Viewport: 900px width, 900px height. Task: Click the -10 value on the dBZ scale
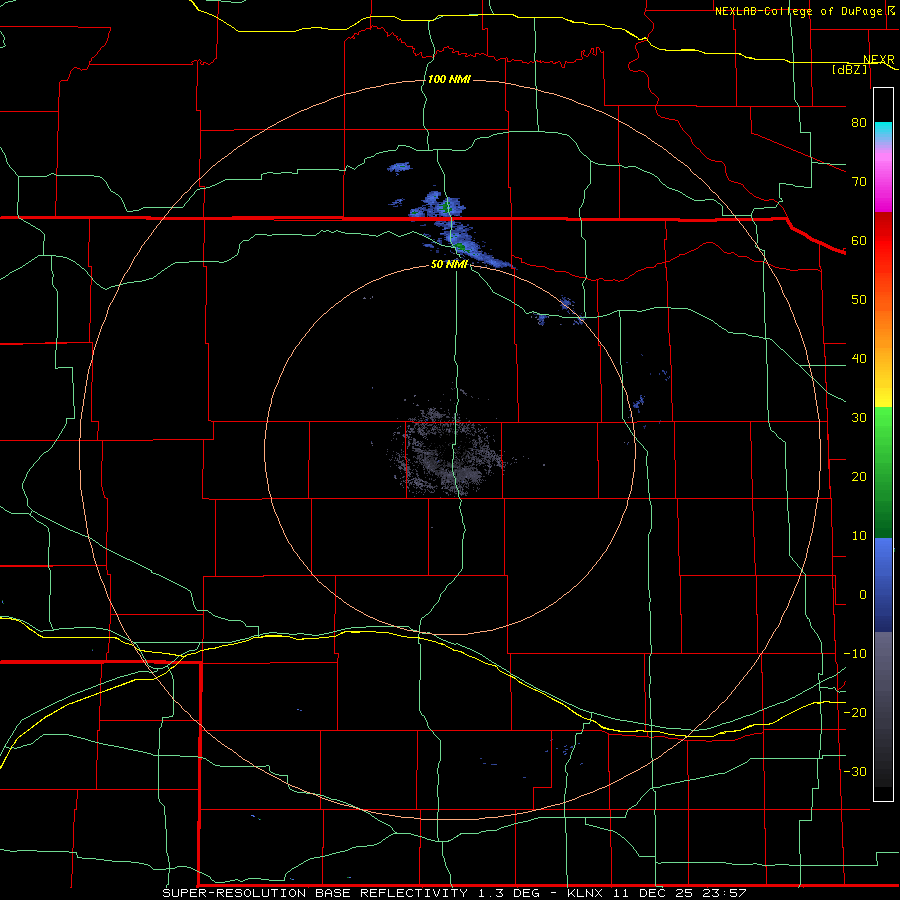[855, 654]
